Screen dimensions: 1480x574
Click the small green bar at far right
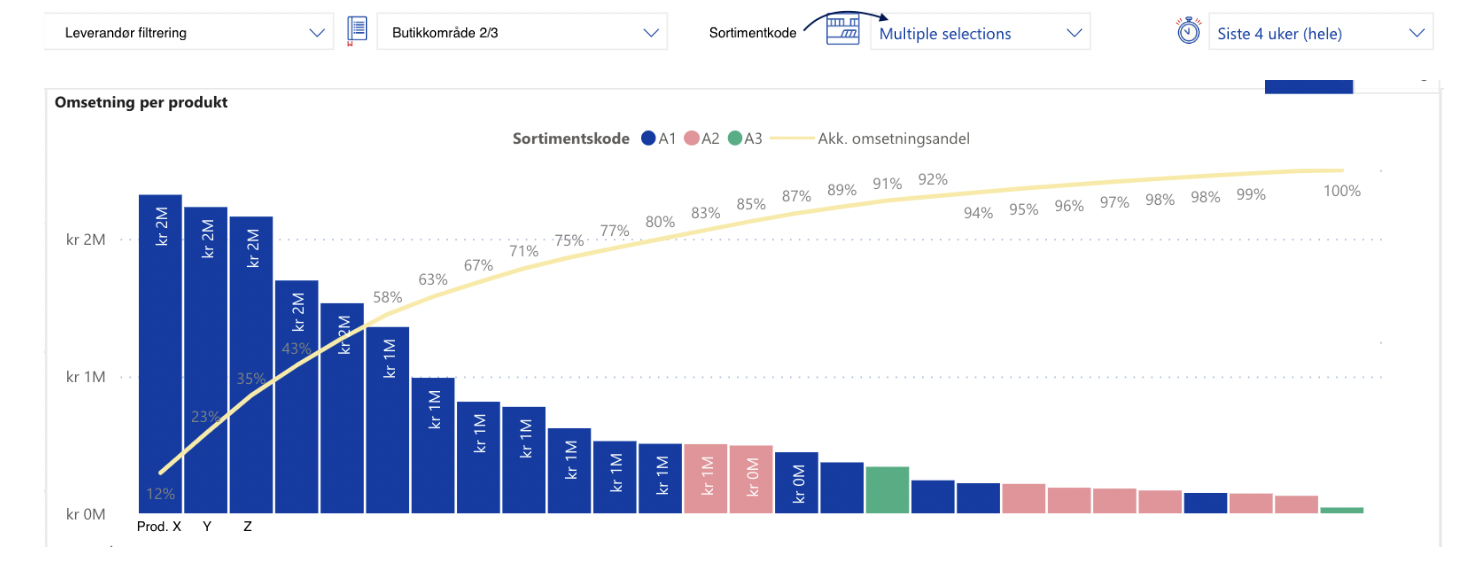click(1342, 510)
